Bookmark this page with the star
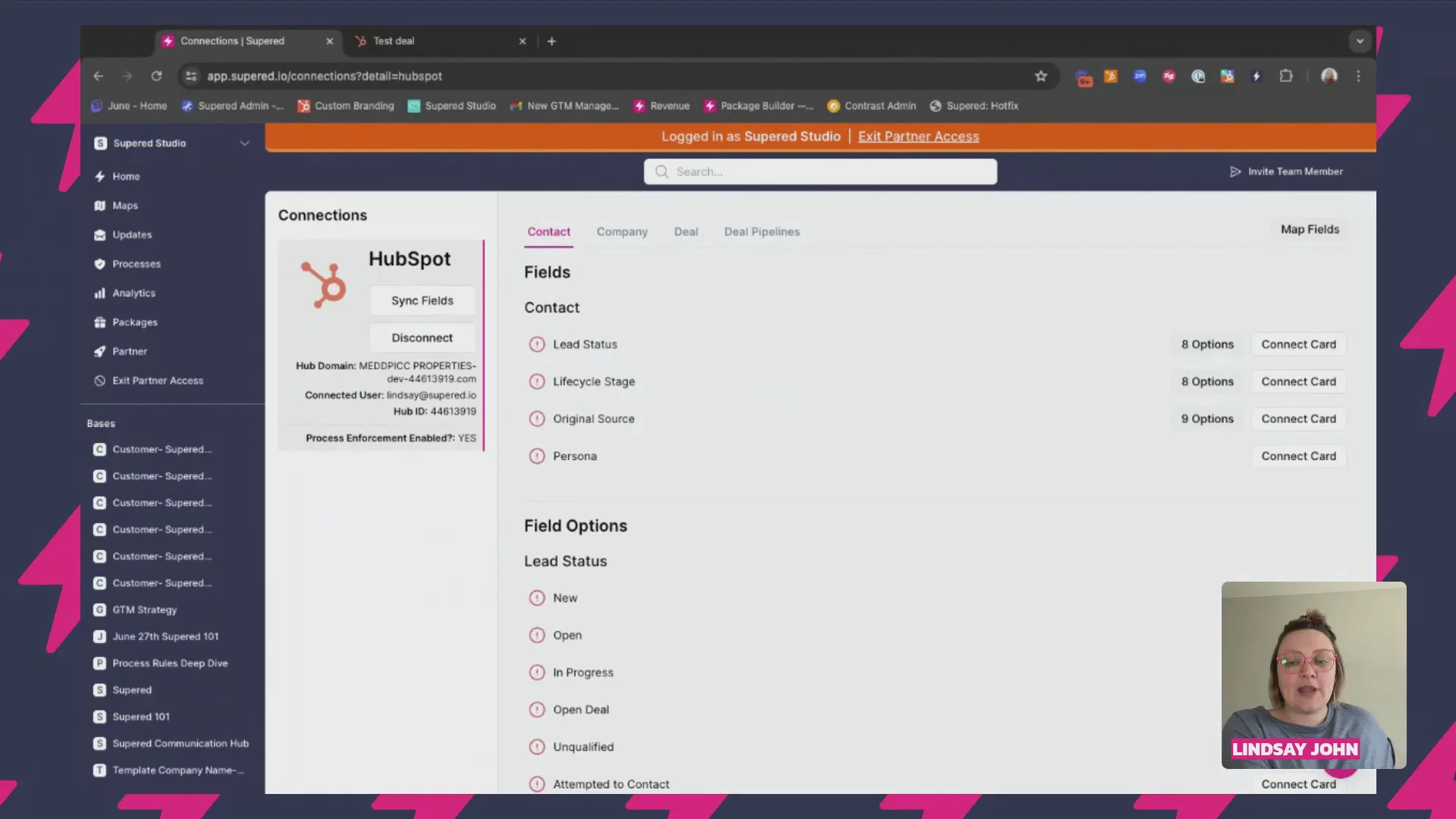 pyautogui.click(x=1040, y=76)
